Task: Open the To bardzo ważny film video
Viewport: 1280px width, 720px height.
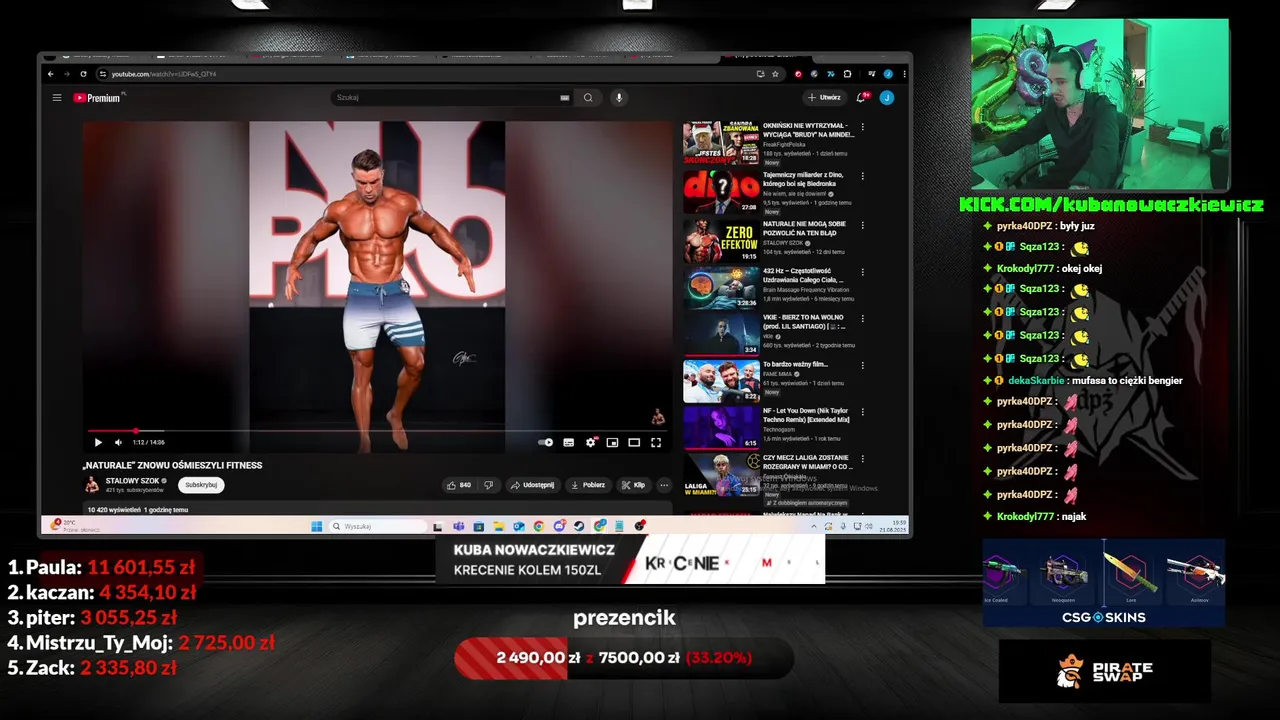Action: [721, 381]
